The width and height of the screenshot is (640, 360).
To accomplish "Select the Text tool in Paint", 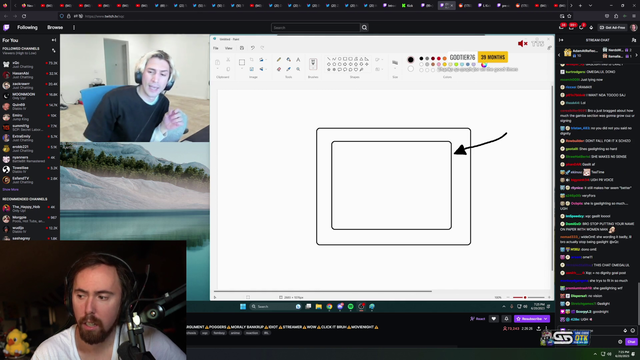I will [x=298, y=60].
